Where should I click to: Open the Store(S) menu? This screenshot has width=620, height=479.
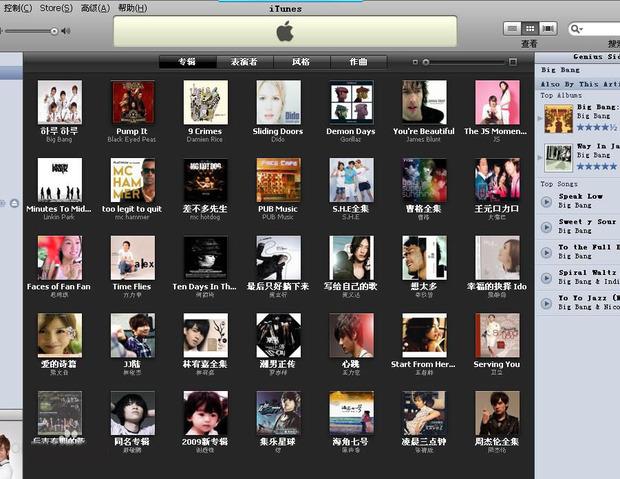click(55, 8)
